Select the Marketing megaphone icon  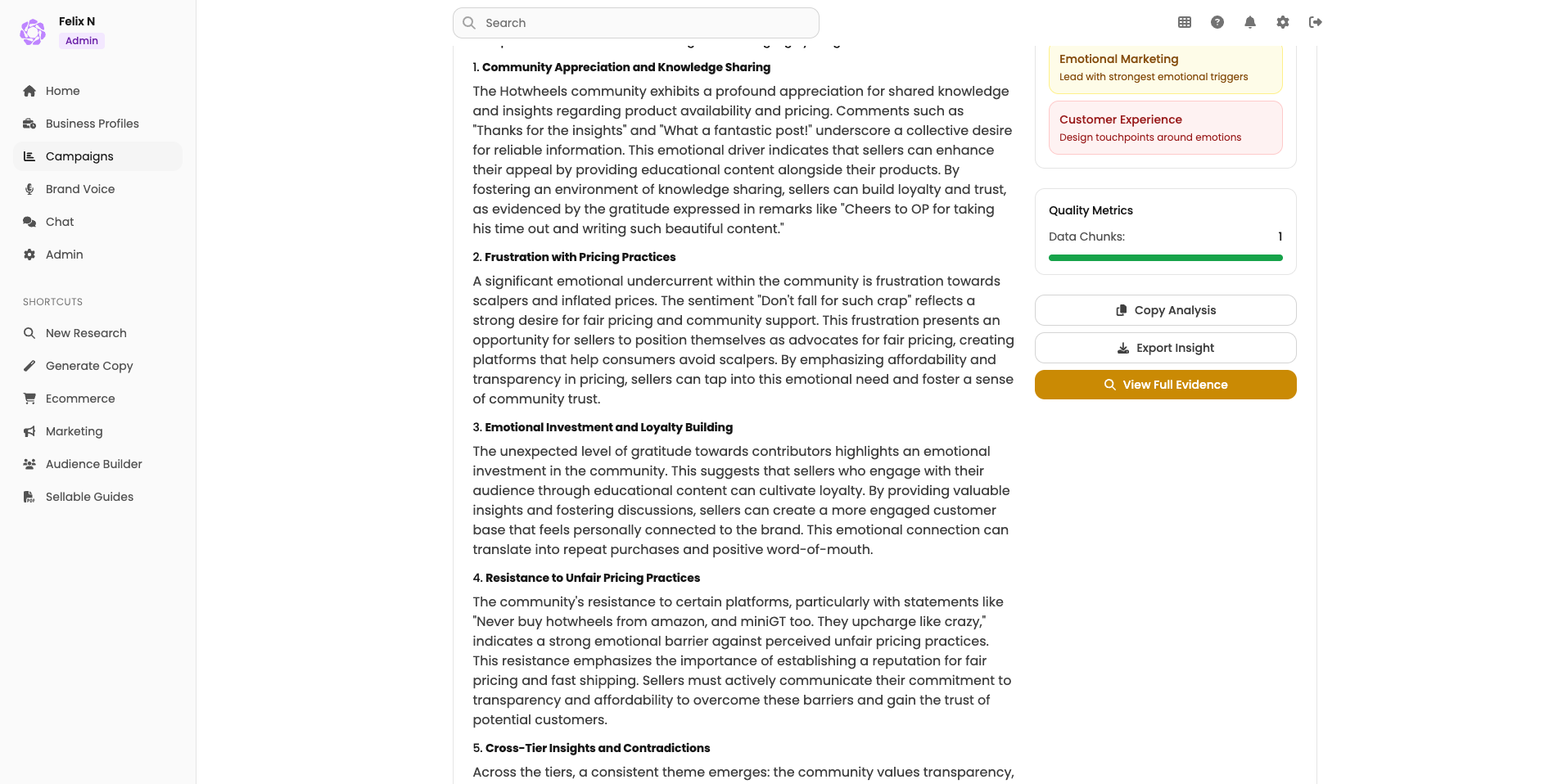tap(29, 431)
